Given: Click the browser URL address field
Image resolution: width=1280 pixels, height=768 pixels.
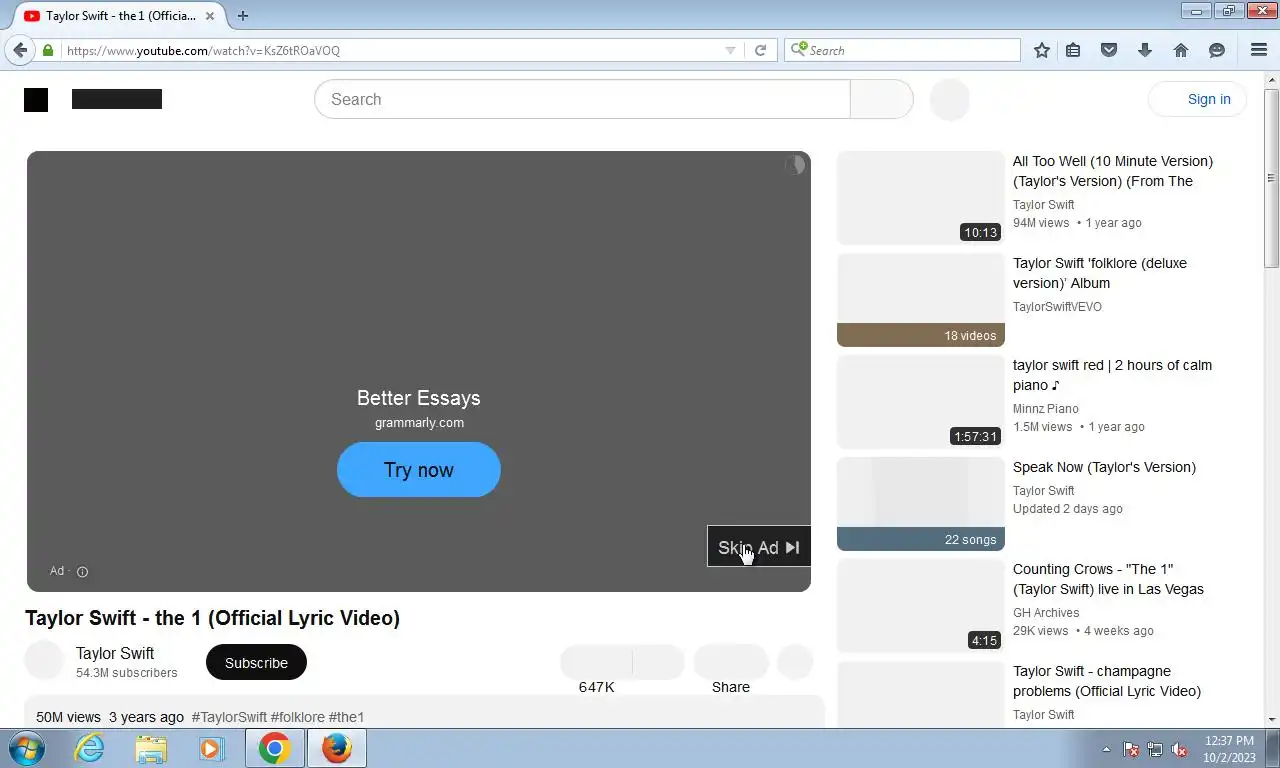Looking at the screenshot, I should pos(390,50).
